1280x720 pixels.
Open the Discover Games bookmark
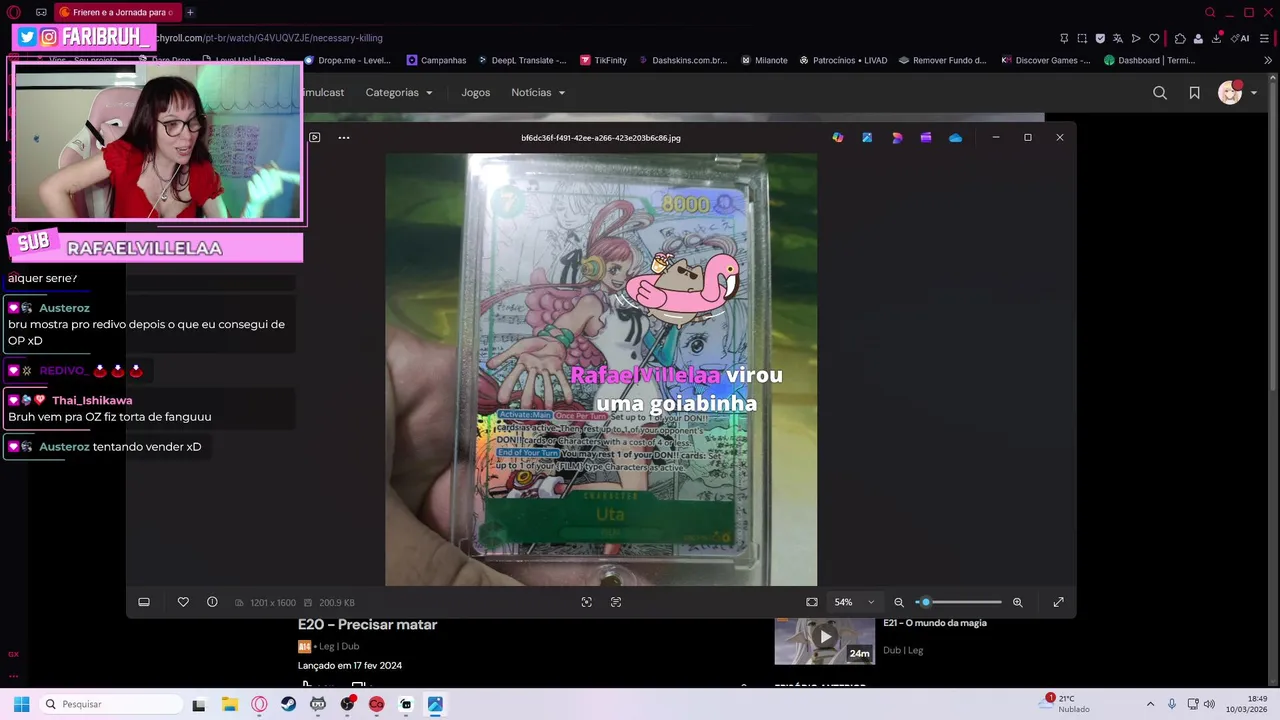pyautogui.click(x=1046, y=60)
